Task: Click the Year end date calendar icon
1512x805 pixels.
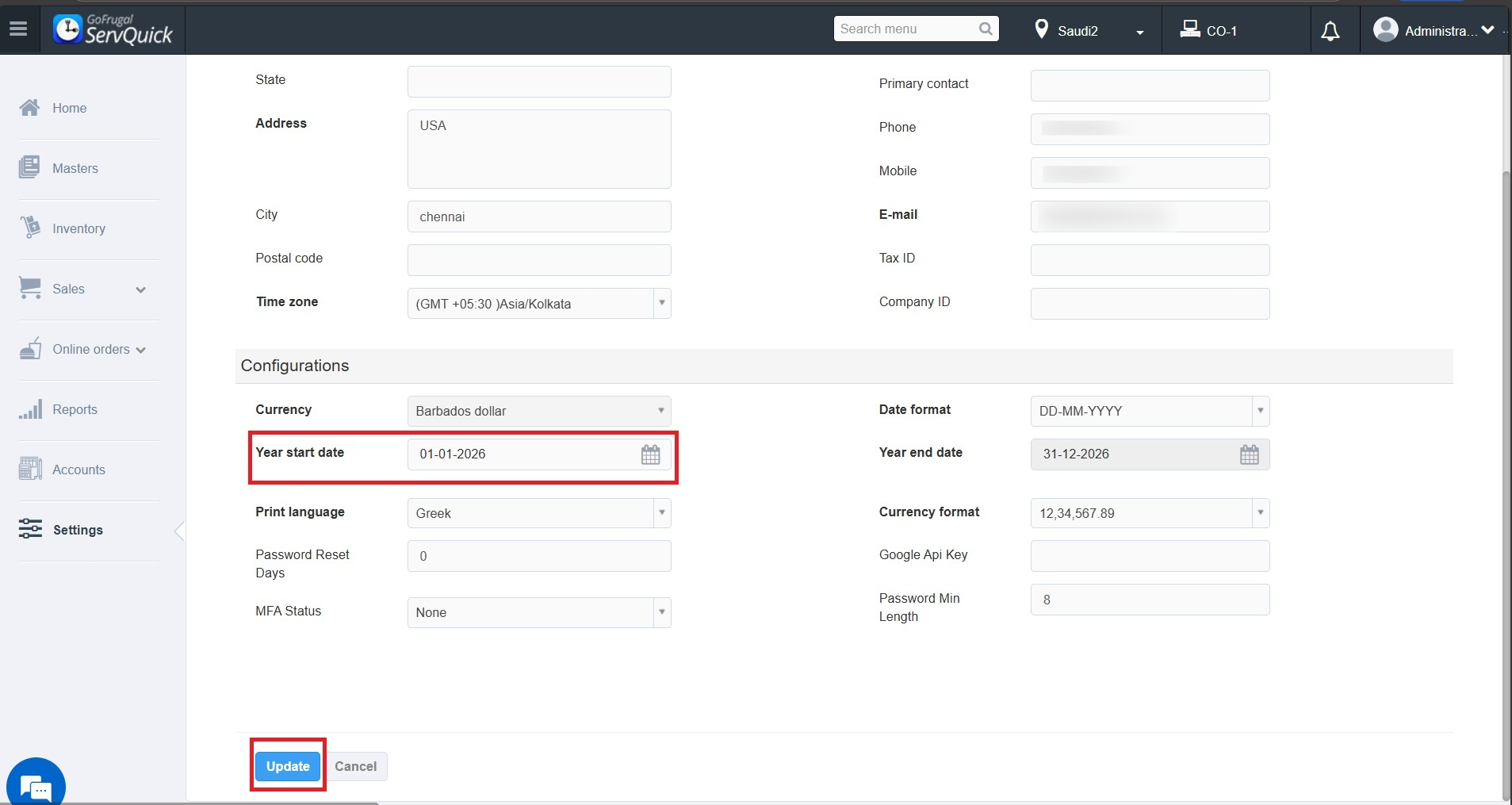Action: [x=1249, y=454]
